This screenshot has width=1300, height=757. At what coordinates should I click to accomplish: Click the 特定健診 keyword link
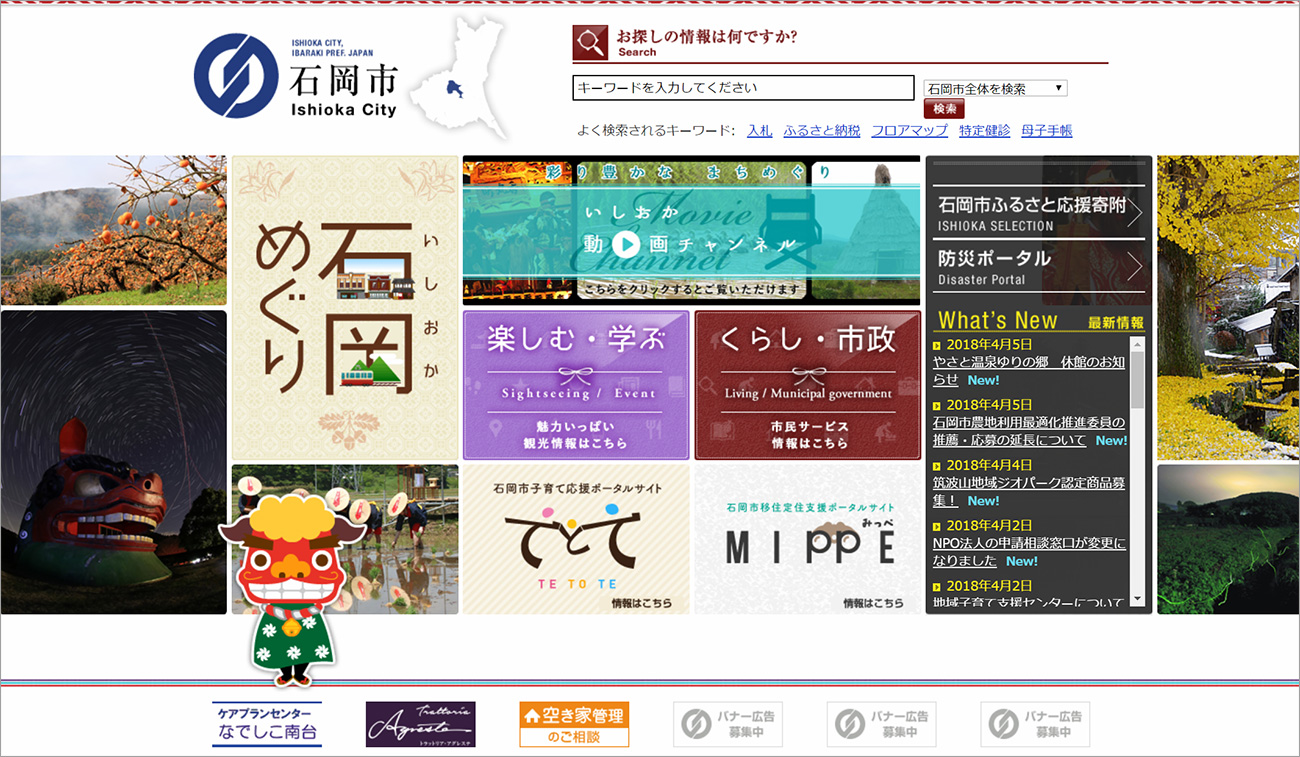click(985, 131)
